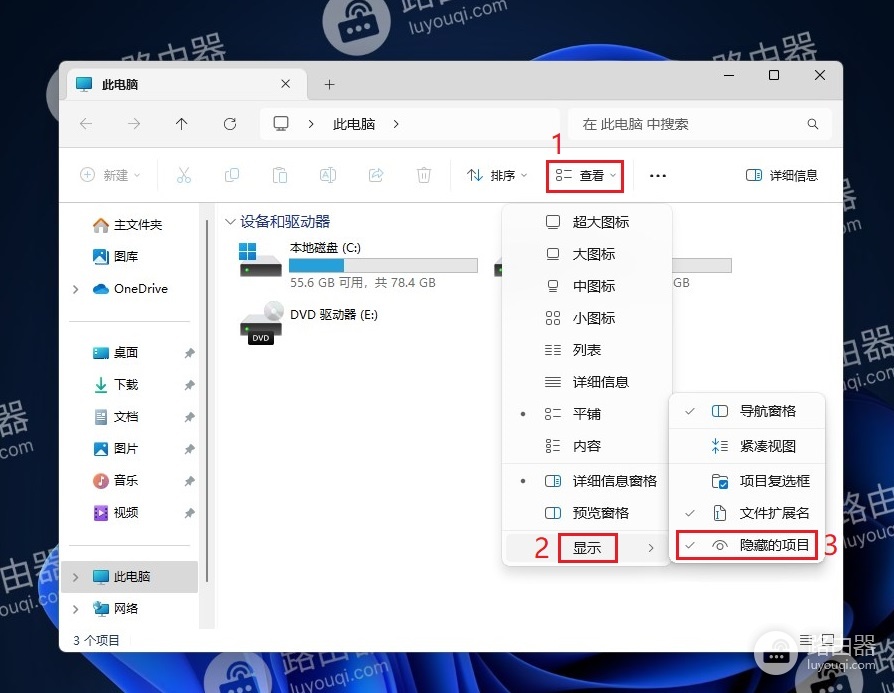The image size is (894, 693).
Task: Go back with the left arrow
Action: [86, 124]
